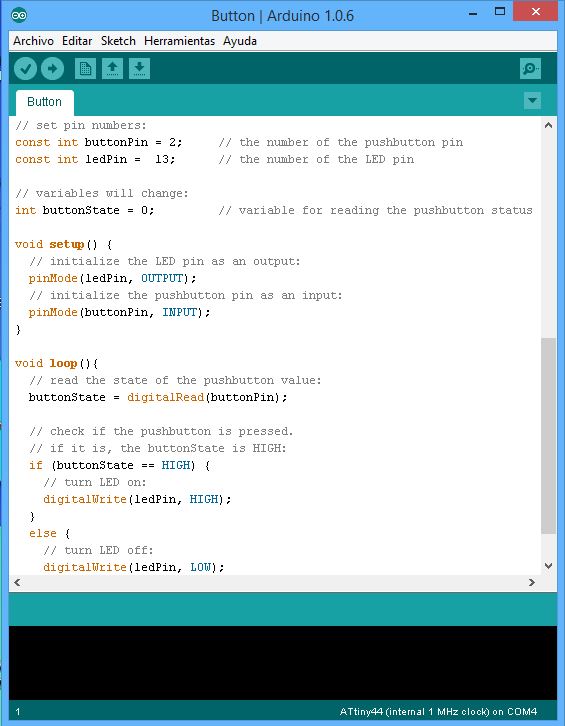565x726 pixels.
Task: Open the Editar menu
Action: [x=77, y=41]
